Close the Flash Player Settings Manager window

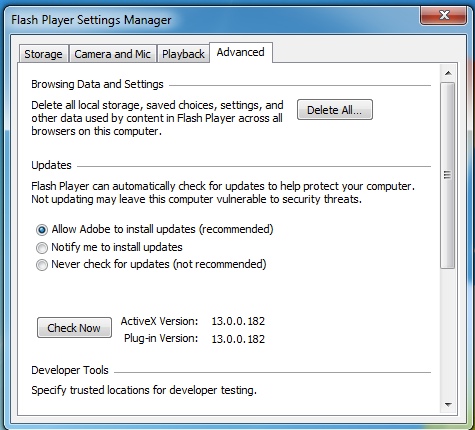(x=443, y=15)
